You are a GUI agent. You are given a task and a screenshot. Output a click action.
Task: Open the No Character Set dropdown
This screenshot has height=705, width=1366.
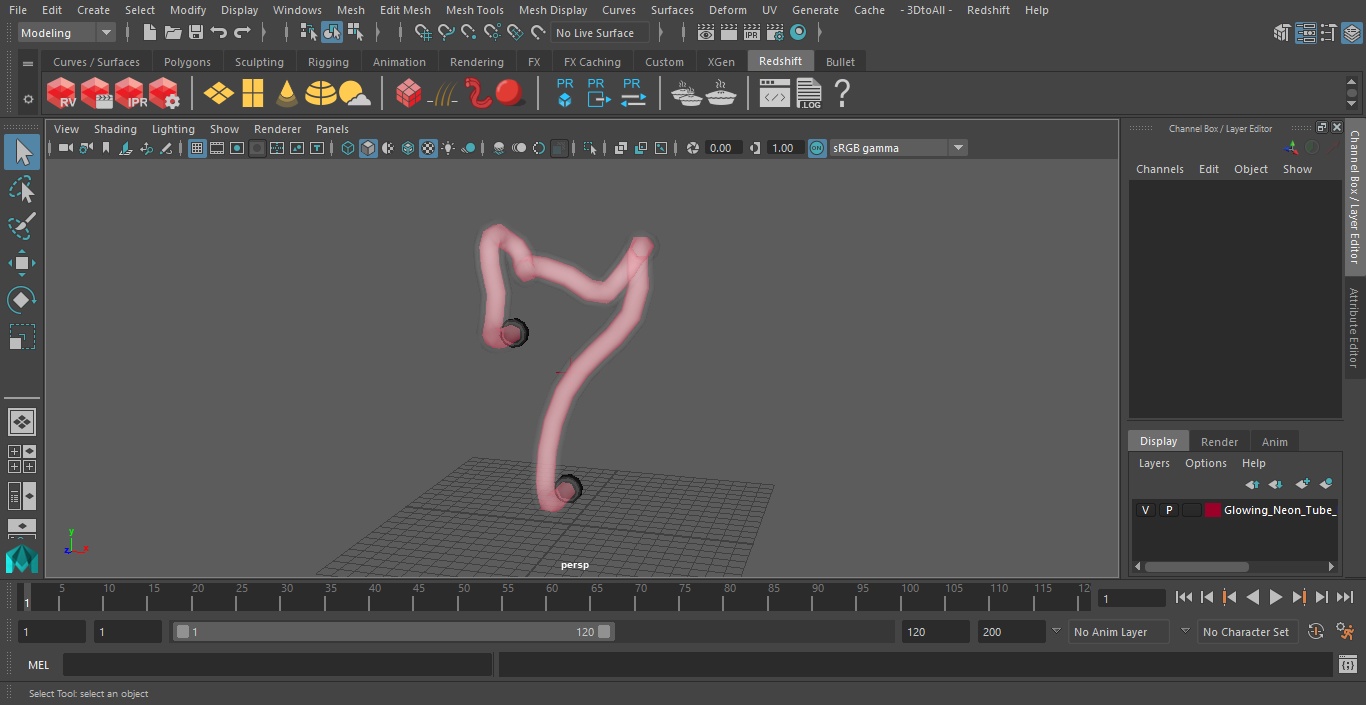coord(1246,632)
